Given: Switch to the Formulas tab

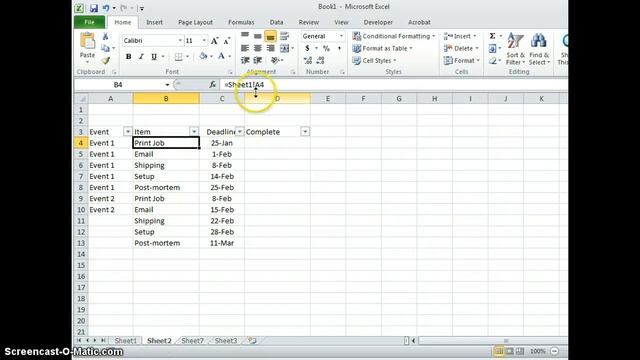Looking at the screenshot, I should point(241,22).
